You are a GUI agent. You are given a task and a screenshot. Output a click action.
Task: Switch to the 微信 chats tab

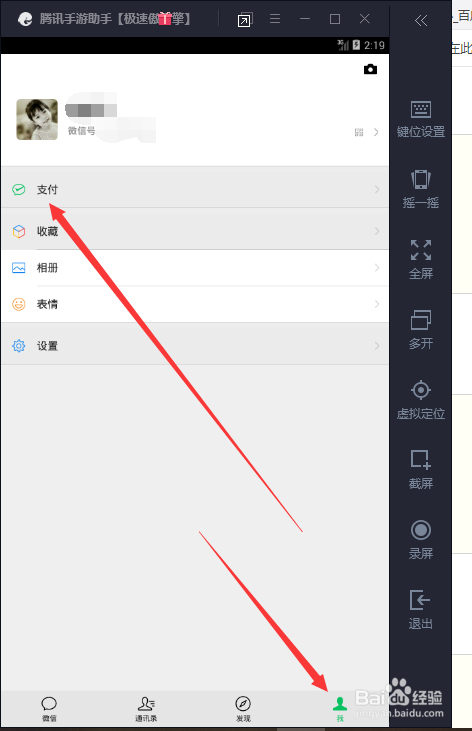pyautogui.click(x=49, y=709)
